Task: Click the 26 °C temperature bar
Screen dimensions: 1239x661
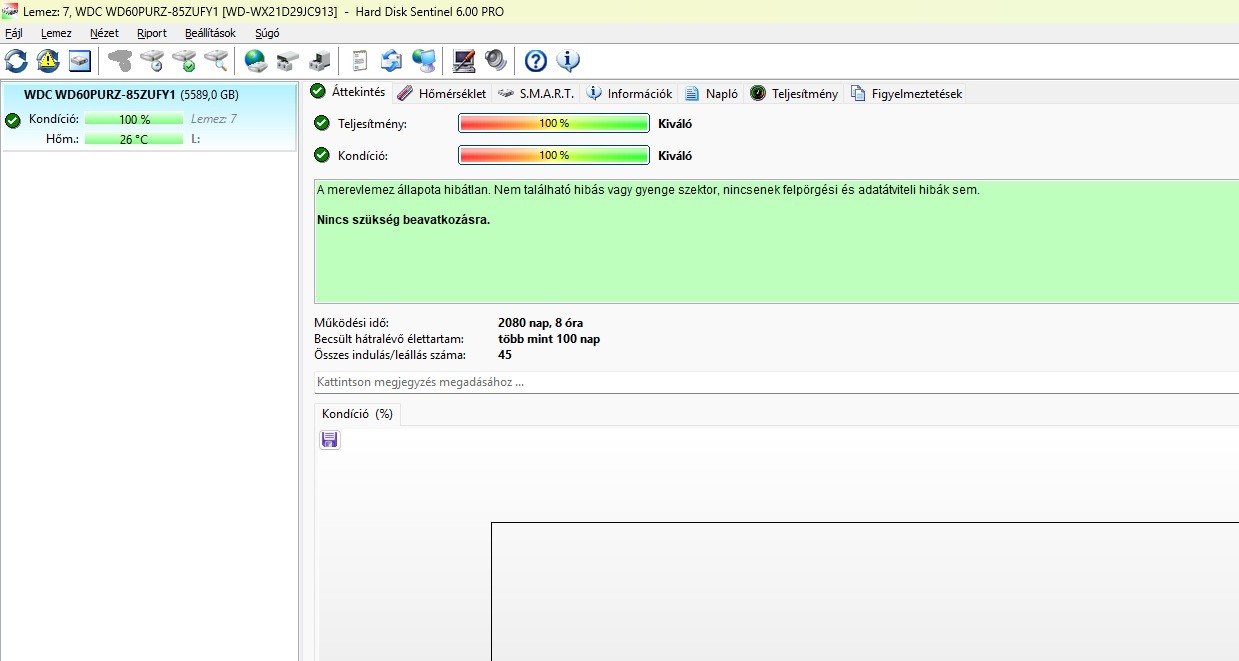Action: tap(134, 139)
